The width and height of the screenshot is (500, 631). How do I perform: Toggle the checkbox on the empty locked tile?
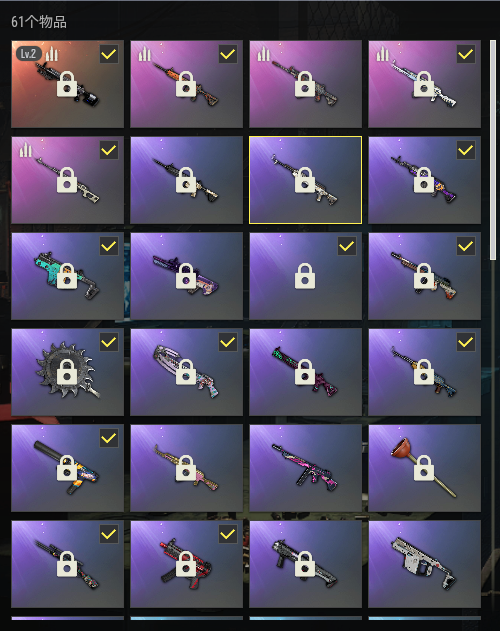click(347, 246)
